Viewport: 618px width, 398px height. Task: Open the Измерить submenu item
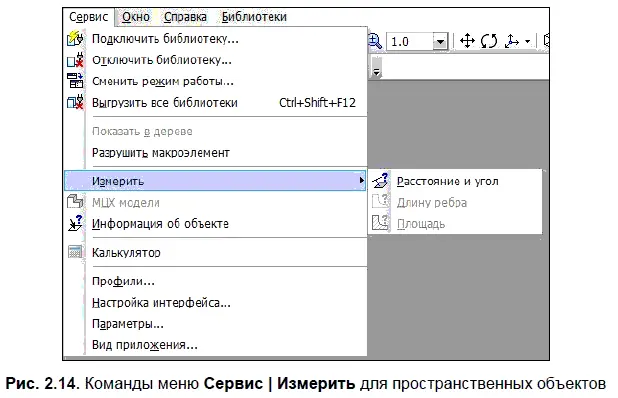[x=215, y=181]
